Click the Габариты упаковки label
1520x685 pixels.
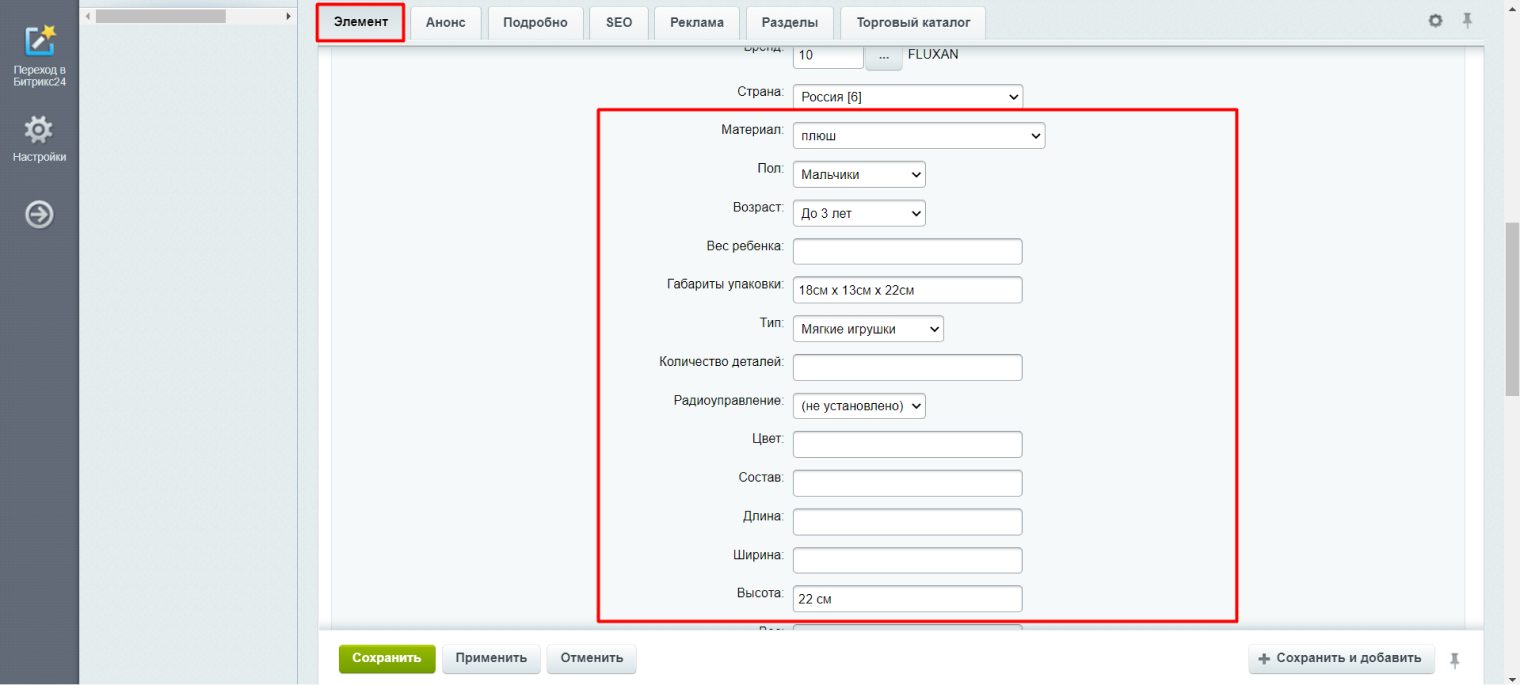click(726, 284)
